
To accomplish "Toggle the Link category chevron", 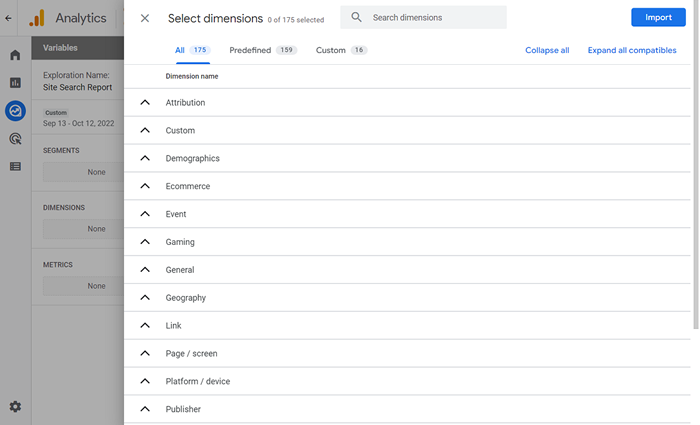I will [x=145, y=325].
